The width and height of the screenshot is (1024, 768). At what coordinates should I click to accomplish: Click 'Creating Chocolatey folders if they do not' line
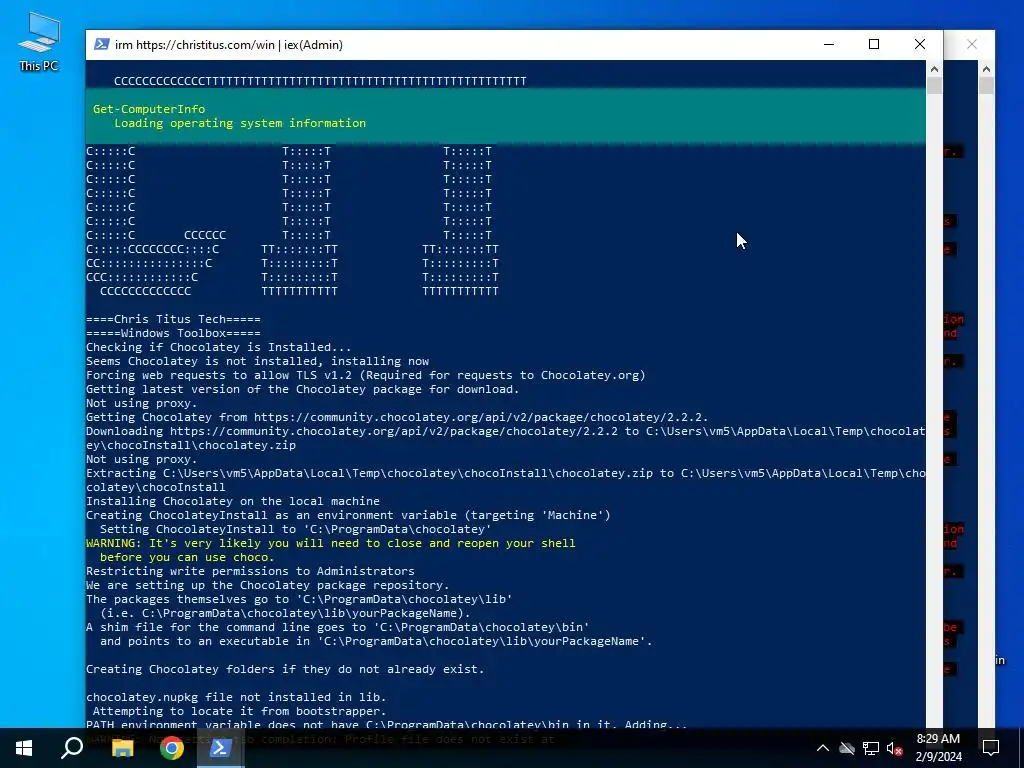[285, 669]
